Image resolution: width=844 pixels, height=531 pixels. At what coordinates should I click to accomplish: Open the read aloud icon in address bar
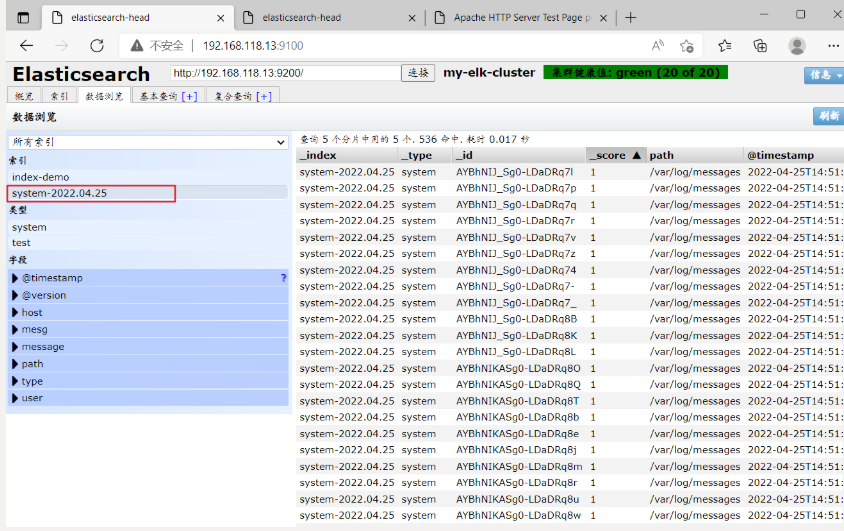(x=657, y=46)
